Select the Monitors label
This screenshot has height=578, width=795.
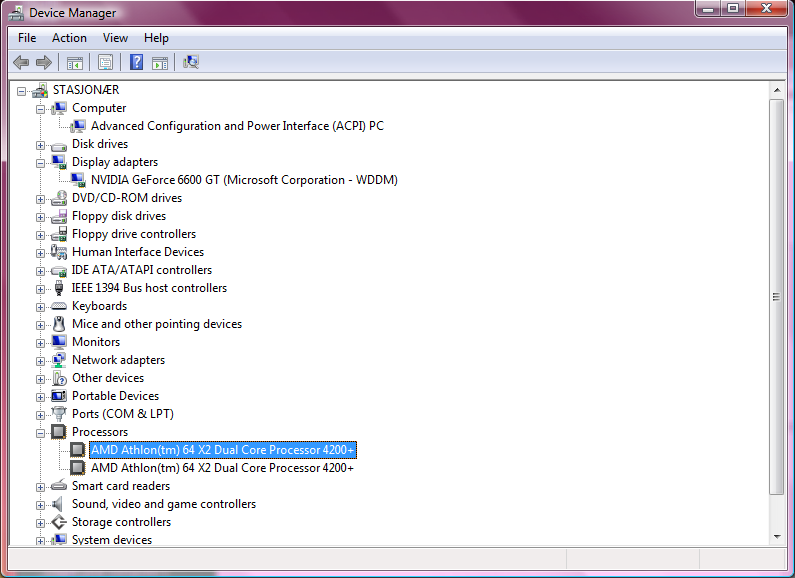tap(96, 342)
